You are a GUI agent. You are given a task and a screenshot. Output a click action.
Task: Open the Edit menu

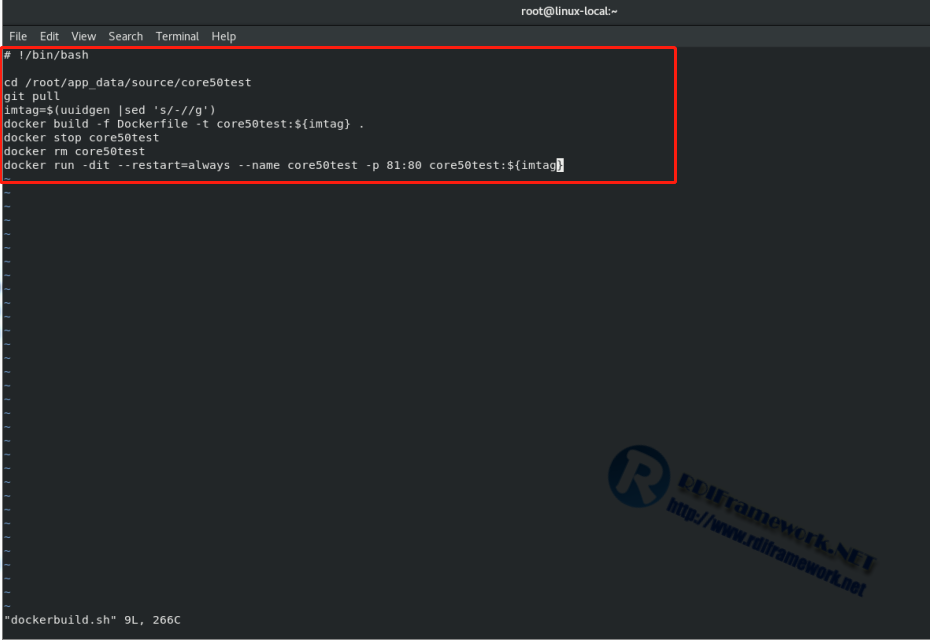point(49,36)
